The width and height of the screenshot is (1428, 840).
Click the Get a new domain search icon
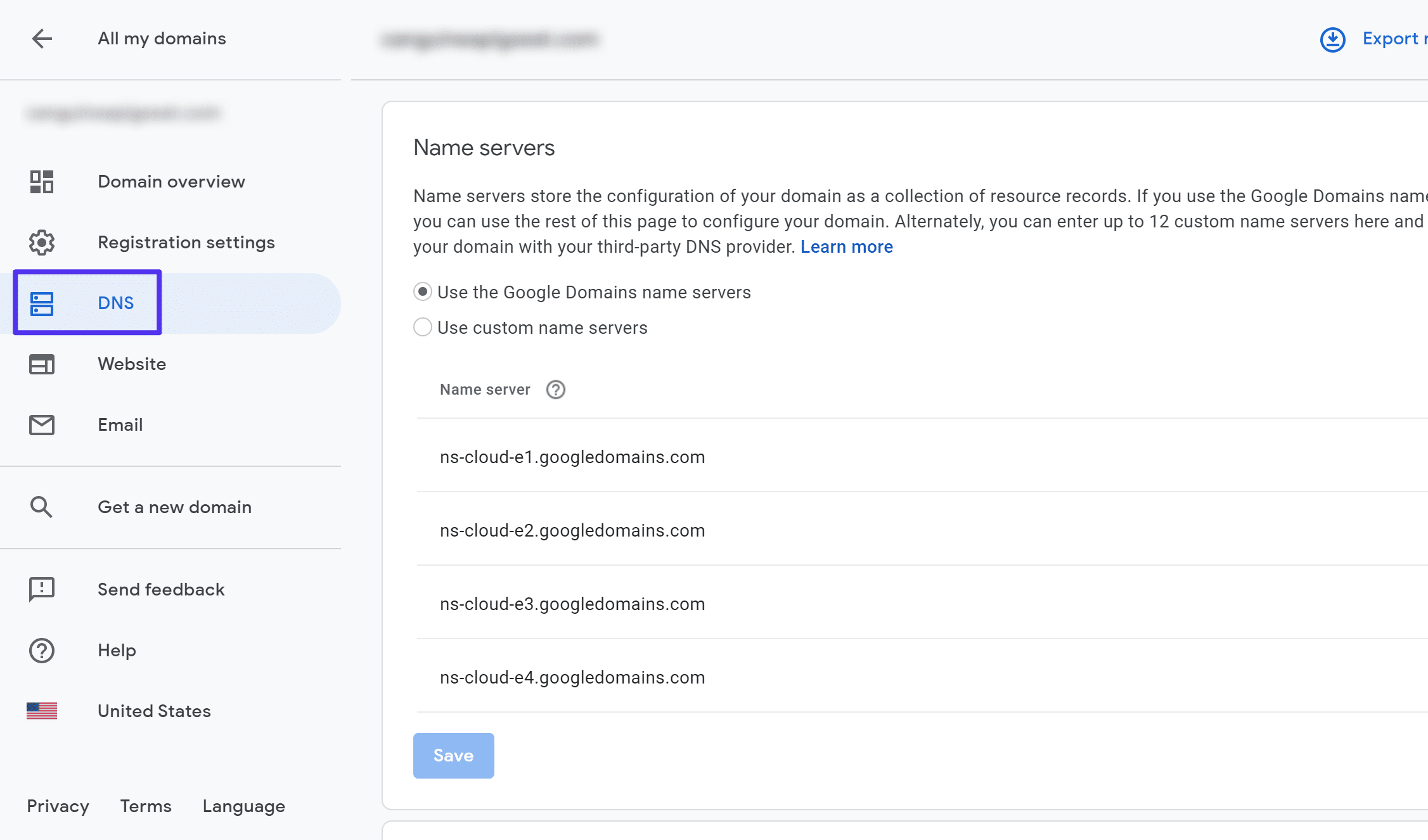41,507
